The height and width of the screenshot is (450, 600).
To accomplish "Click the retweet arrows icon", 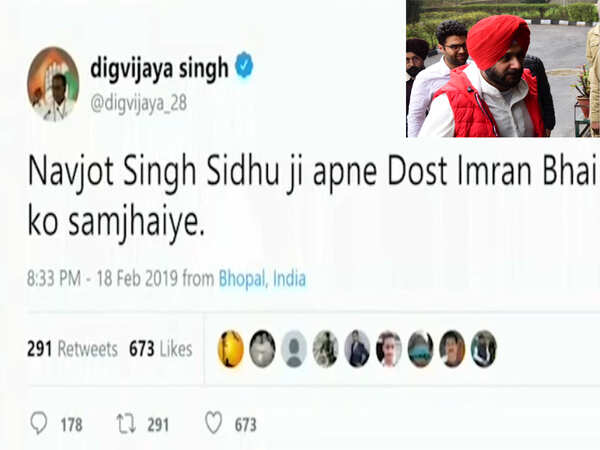I will [x=126, y=424].
